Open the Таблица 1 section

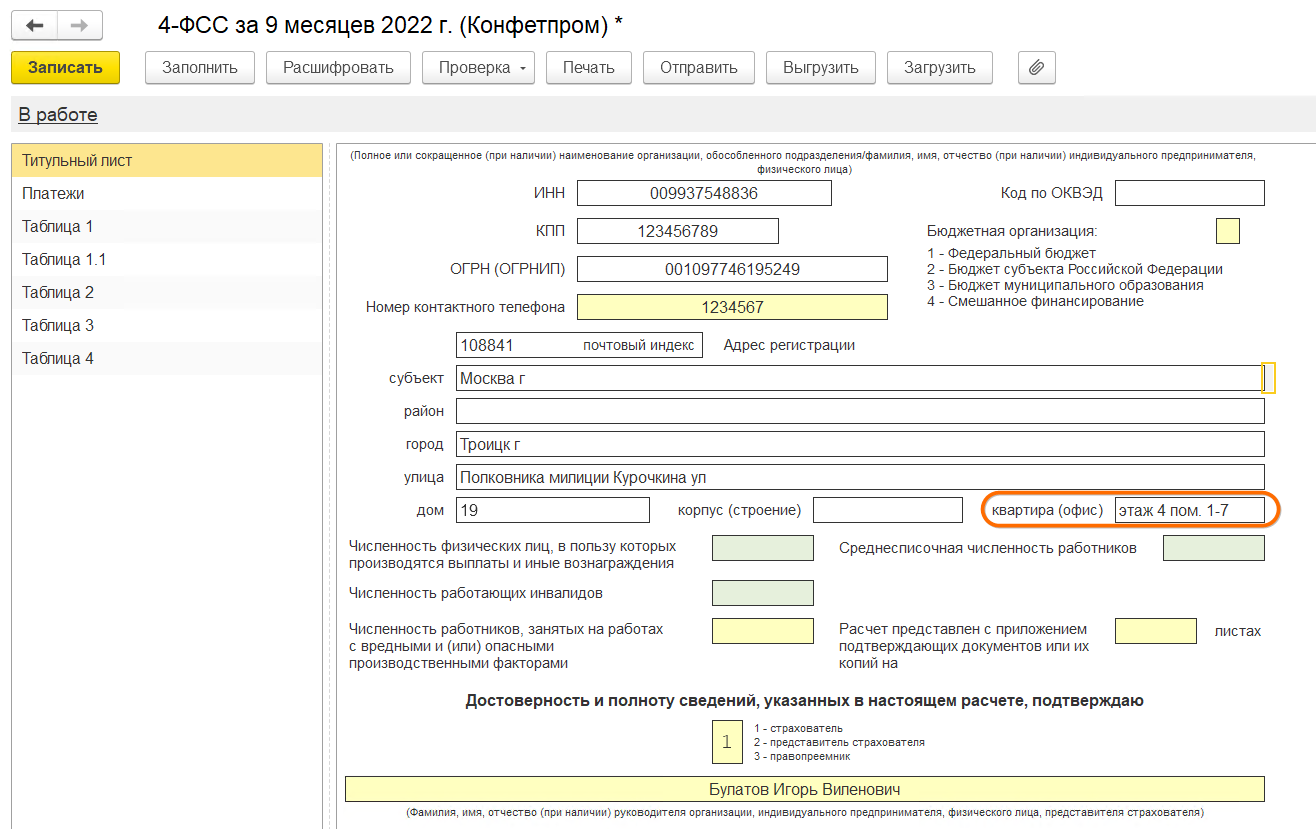tap(166, 227)
